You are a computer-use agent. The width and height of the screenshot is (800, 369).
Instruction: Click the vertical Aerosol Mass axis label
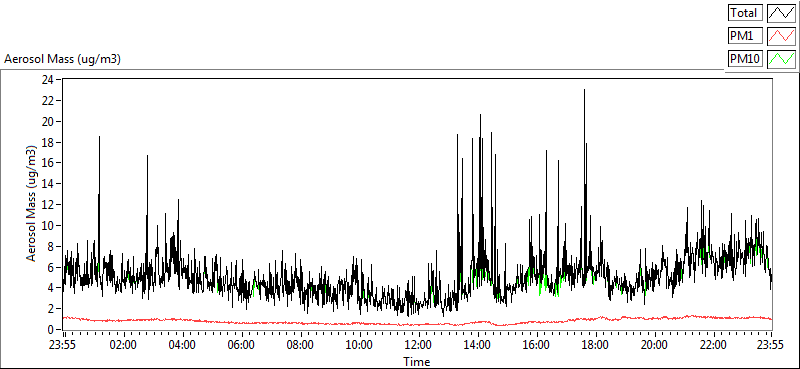coord(32,204)
